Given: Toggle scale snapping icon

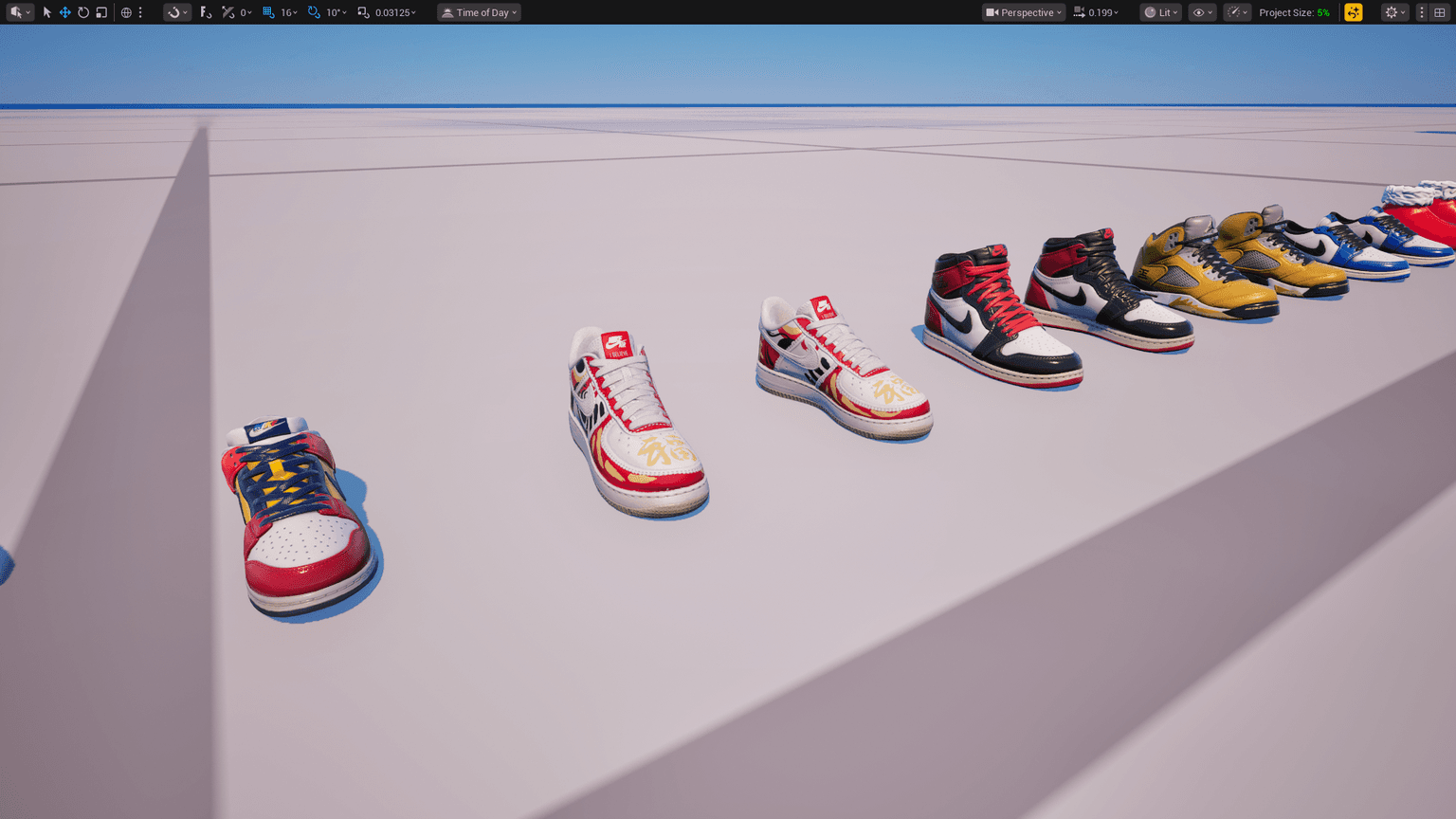Looking at the screenshot, I should pyautogui.click(x=363, y=12).
